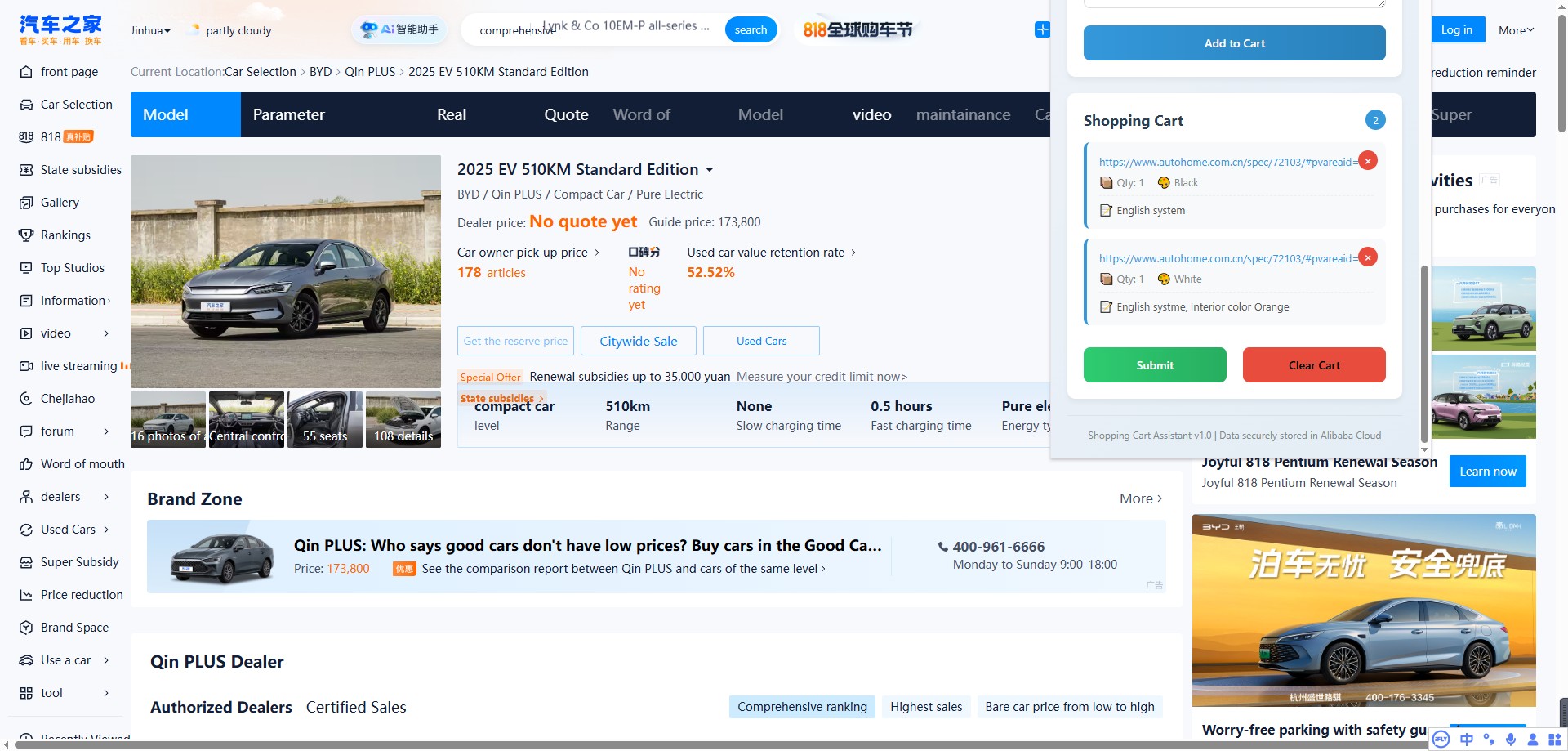
Task: Open Gallery icon in sidebar
Action: click(26, 203)
